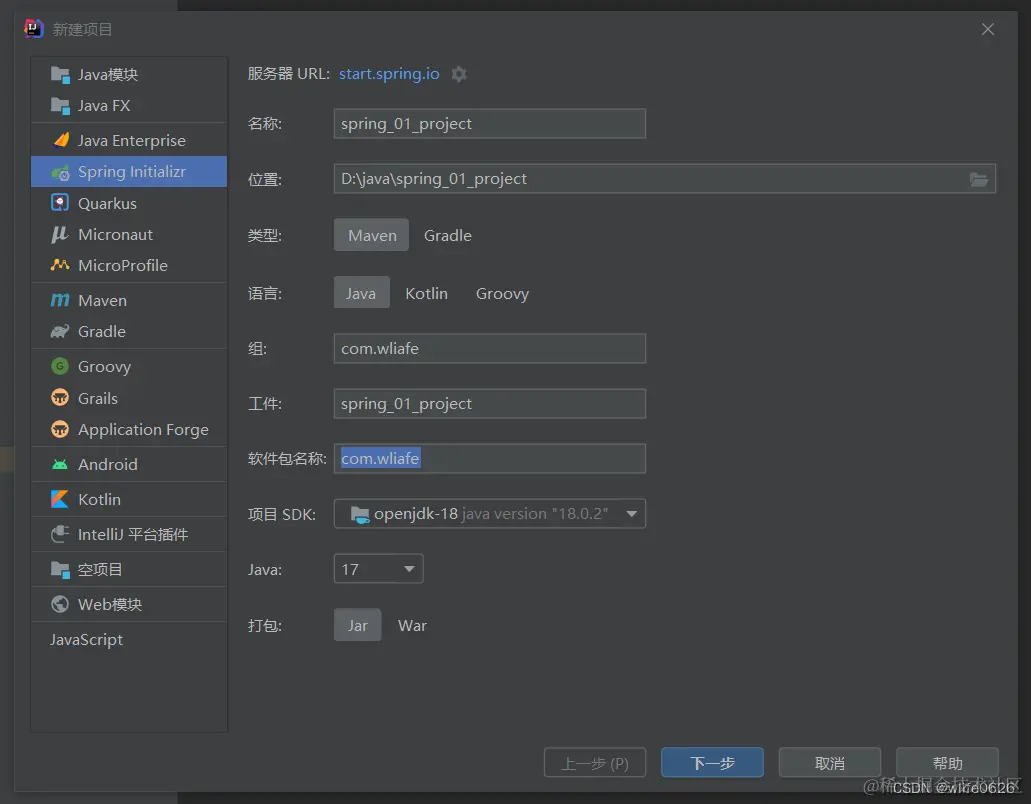The width and height of the screenshot is (1031, 804).
Task: Select the Kotlin logo icon
Action: 60,499
